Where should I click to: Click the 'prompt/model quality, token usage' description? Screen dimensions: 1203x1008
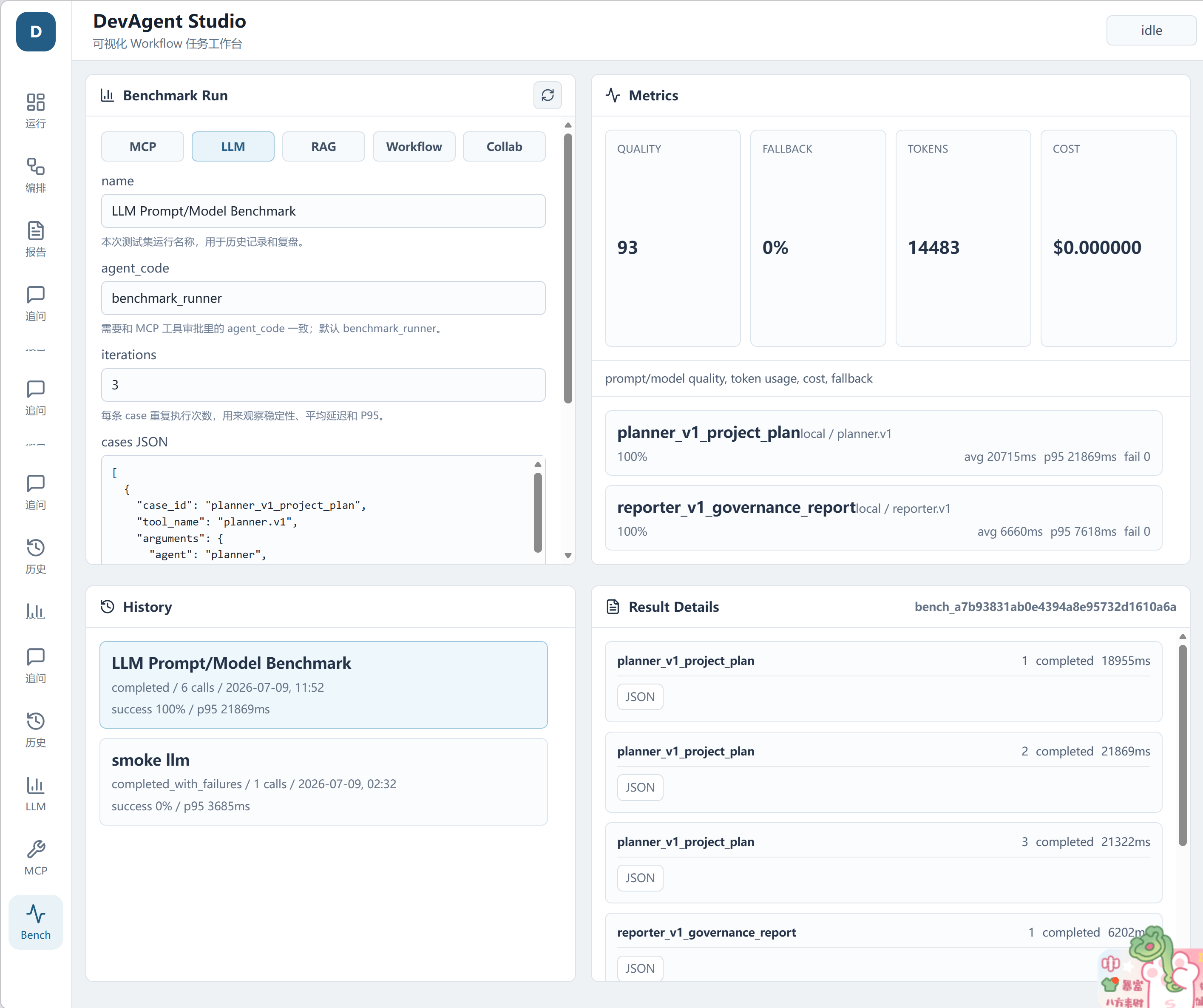pyautogui.click(x=738, y=378)
